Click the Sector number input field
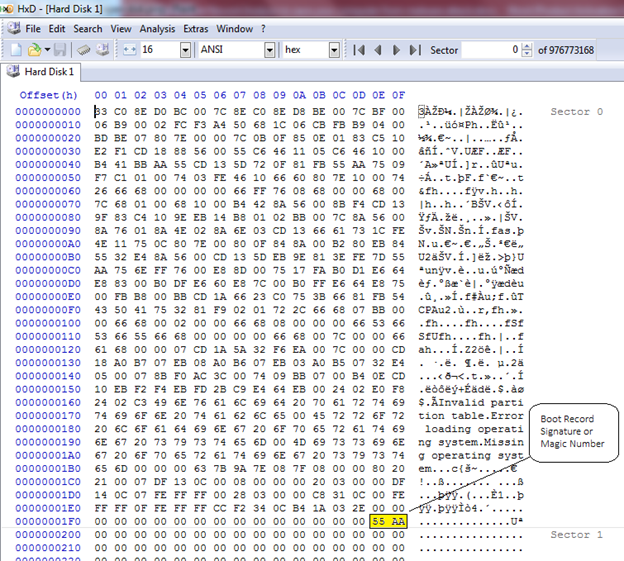Viewport: 624px width, 561px height. 490,49
